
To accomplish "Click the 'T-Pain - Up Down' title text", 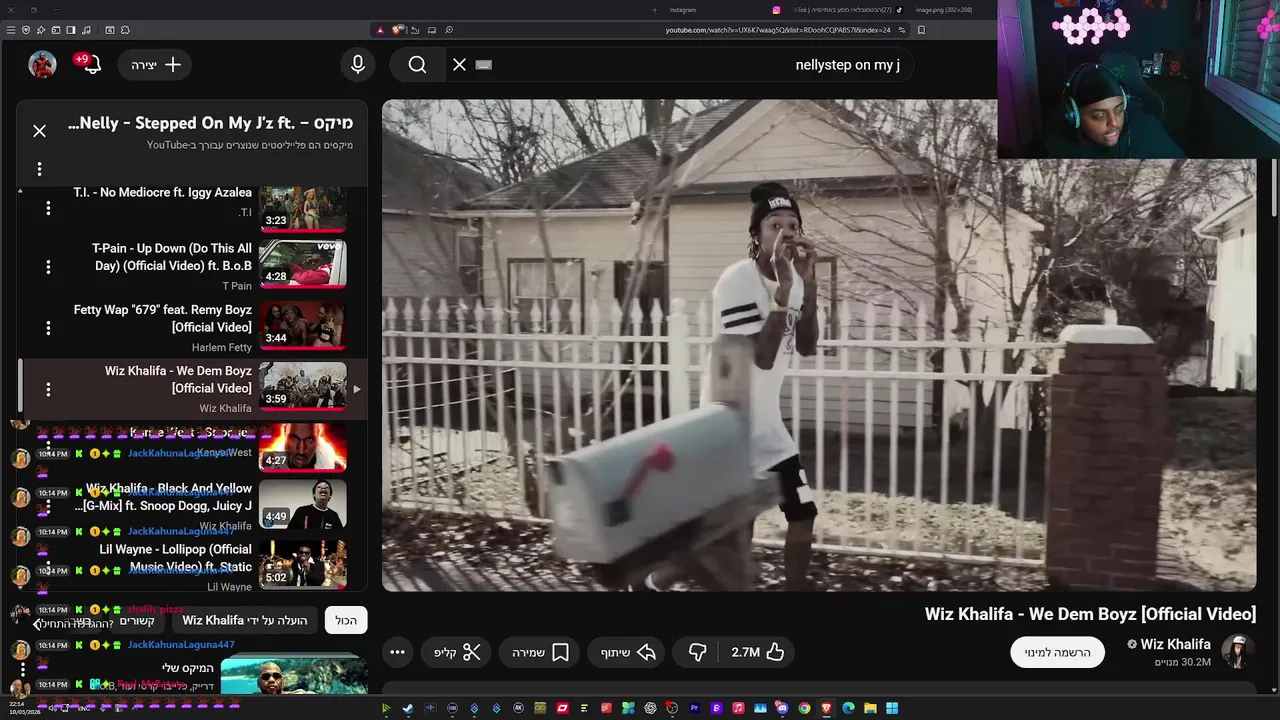I will point(172,257).
